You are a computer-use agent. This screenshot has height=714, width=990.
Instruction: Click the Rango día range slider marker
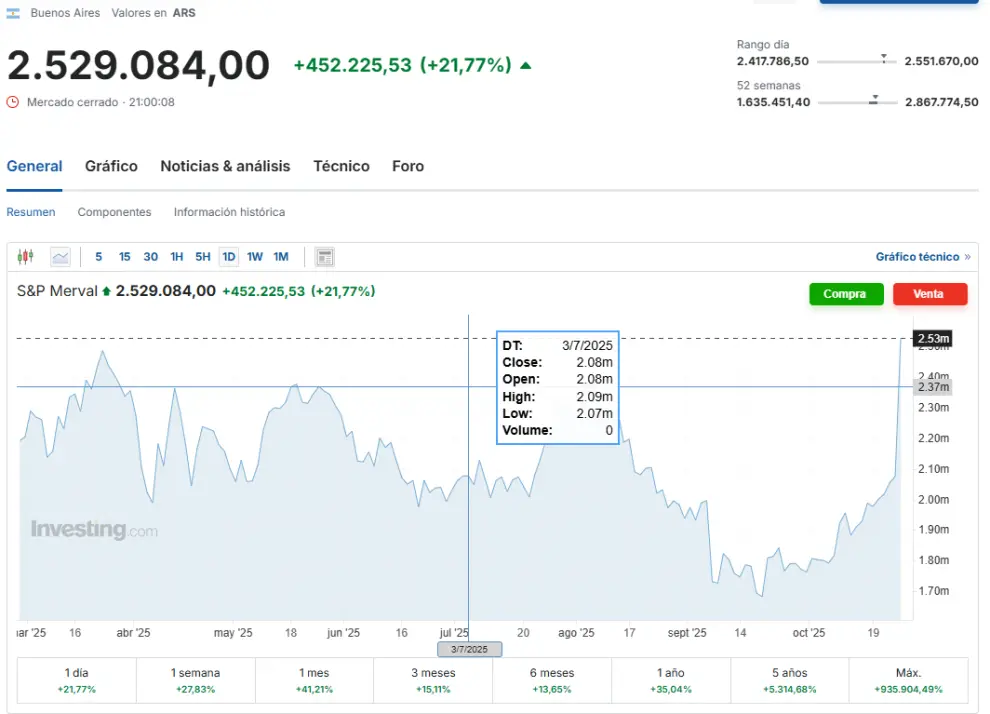coord(884,59)
